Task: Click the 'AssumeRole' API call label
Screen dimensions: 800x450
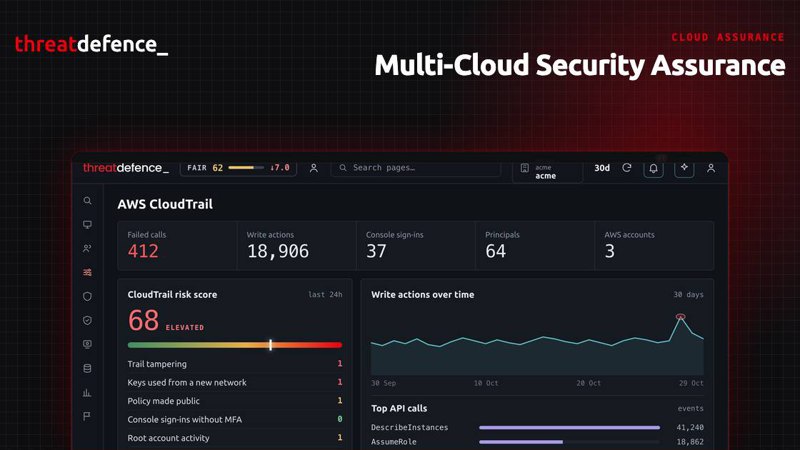Action: 393,442
